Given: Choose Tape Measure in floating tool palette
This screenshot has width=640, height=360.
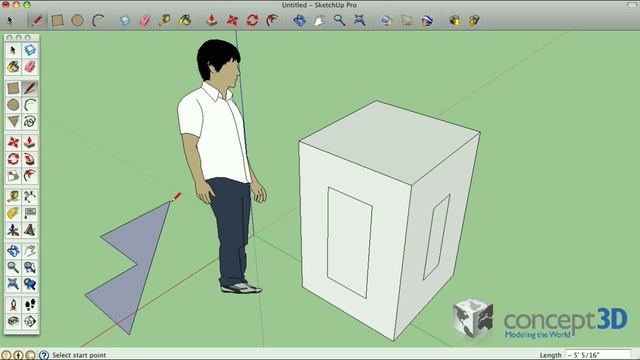Looking at the screenshot, I should pyautogui.click(x=13, y=197).
